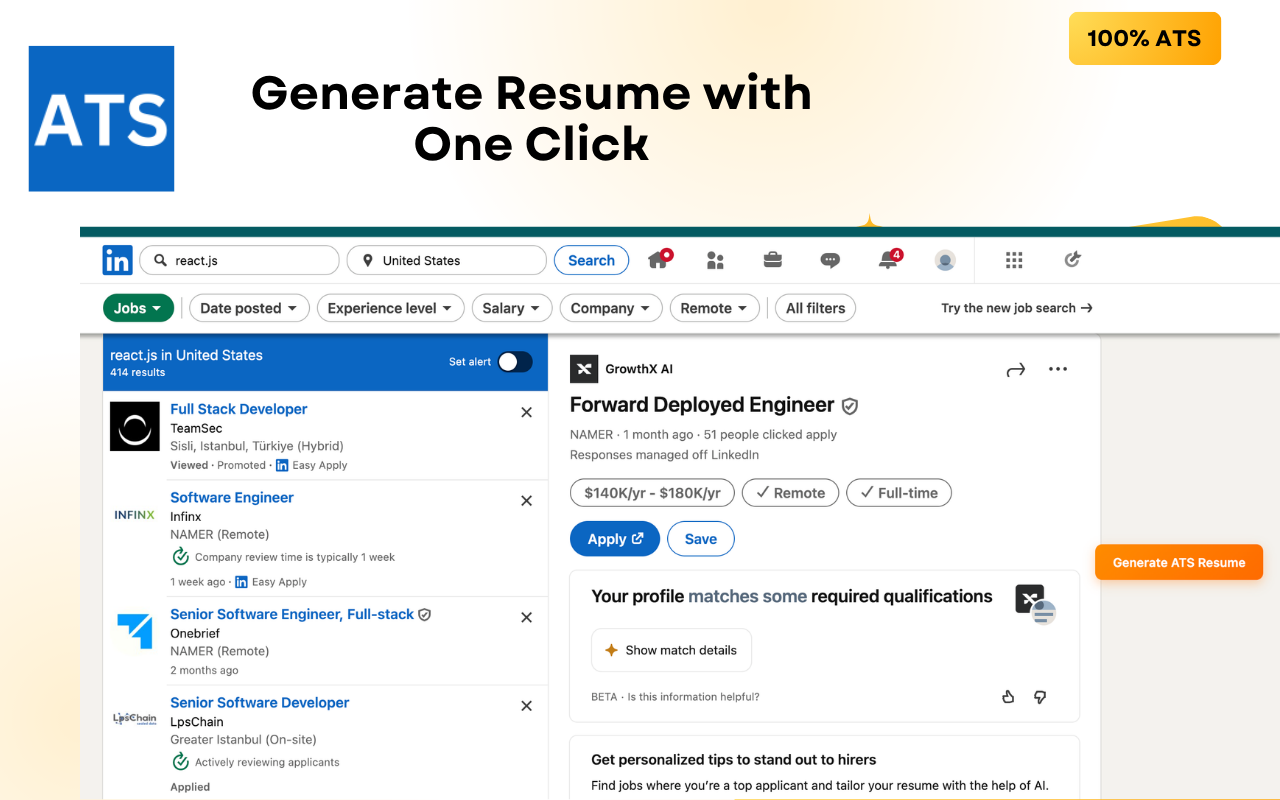Click the verified badge next to job title
The width and height of the screenshot is (1280, 800).
[x=850, y=406]
